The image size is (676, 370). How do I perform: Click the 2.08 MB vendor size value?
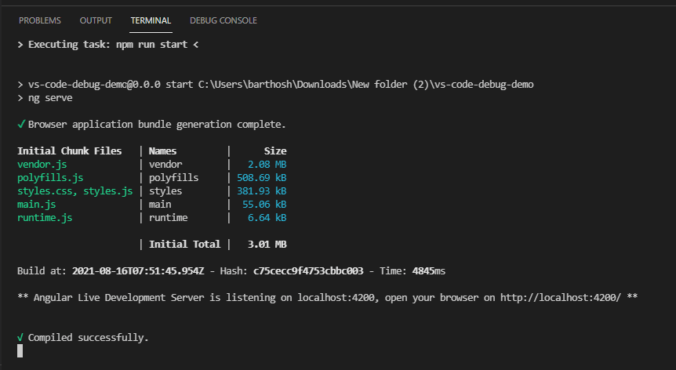(267, 164)
